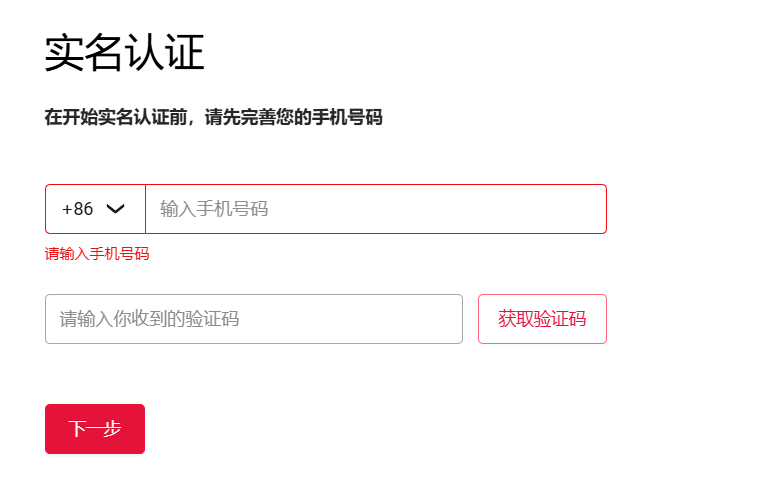Click the placeholder text 输入手机号码
Image resolution: width=773 pixels, height=477 pixels.
tap(214, 209)
